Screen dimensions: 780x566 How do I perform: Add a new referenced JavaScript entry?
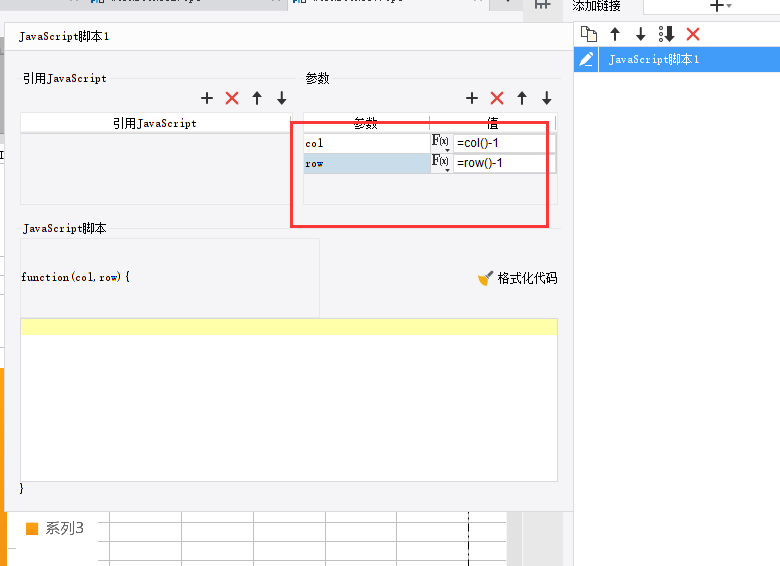(207, 98)
